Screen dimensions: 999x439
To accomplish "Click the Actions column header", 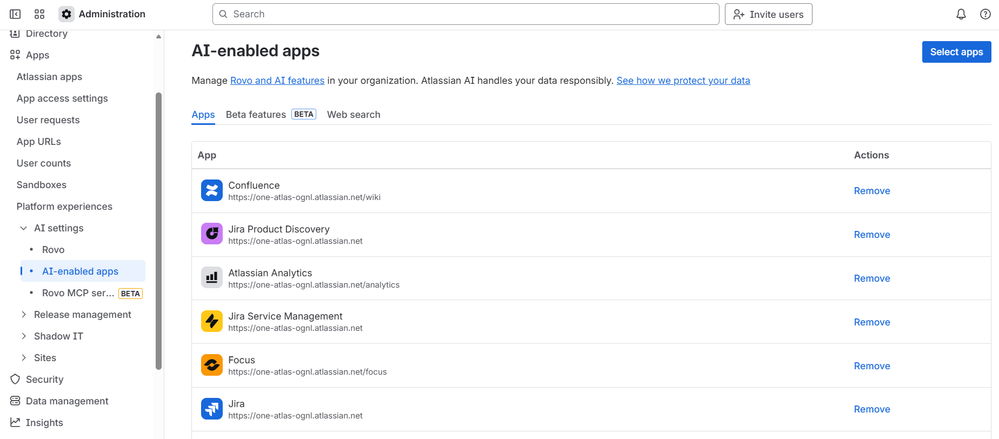I will pos(871,155).
